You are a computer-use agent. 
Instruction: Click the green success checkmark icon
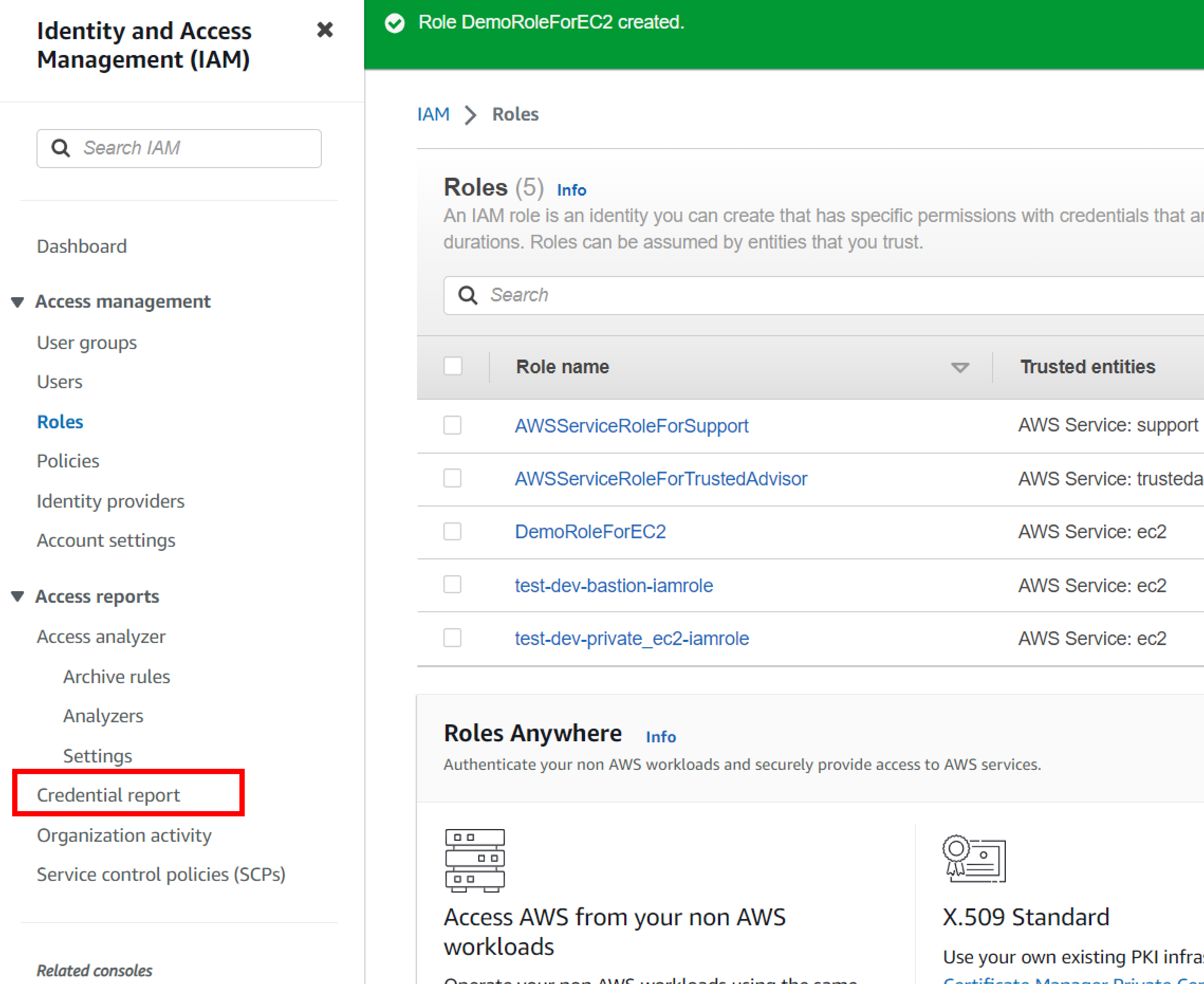[395, 23]
